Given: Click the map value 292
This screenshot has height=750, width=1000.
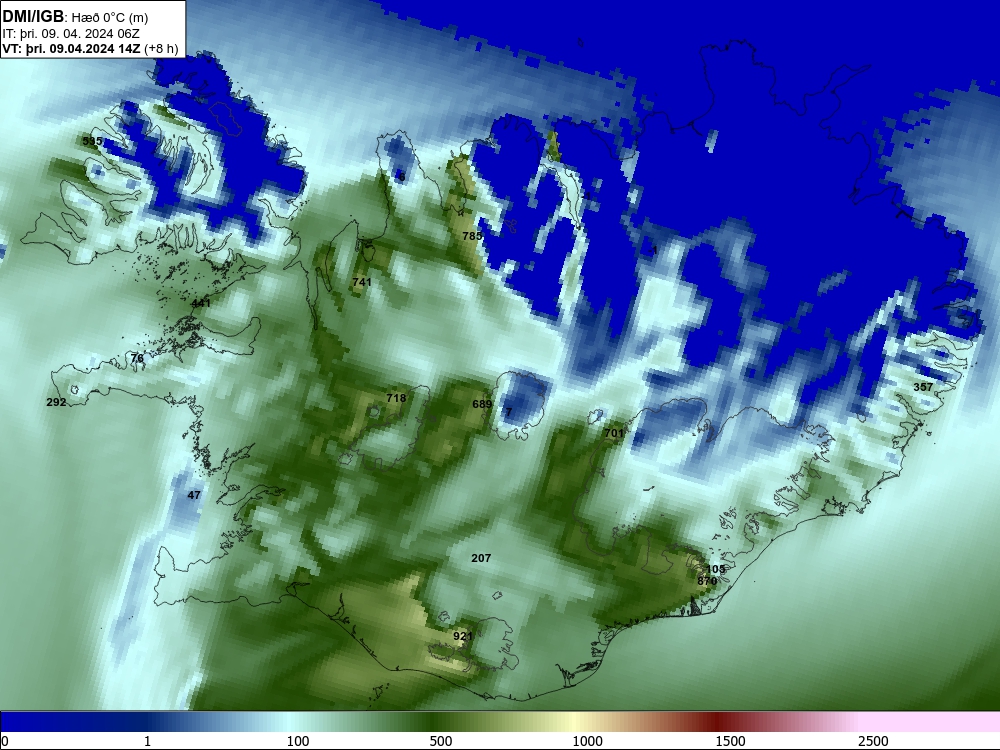Looking at the screenshot, I should point(56,402).
